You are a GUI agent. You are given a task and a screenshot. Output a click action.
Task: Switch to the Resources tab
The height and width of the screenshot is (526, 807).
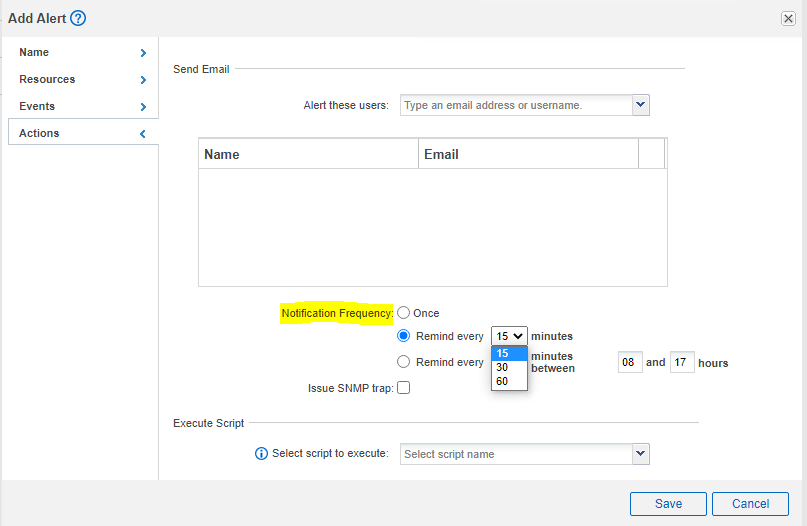[80, 79]
